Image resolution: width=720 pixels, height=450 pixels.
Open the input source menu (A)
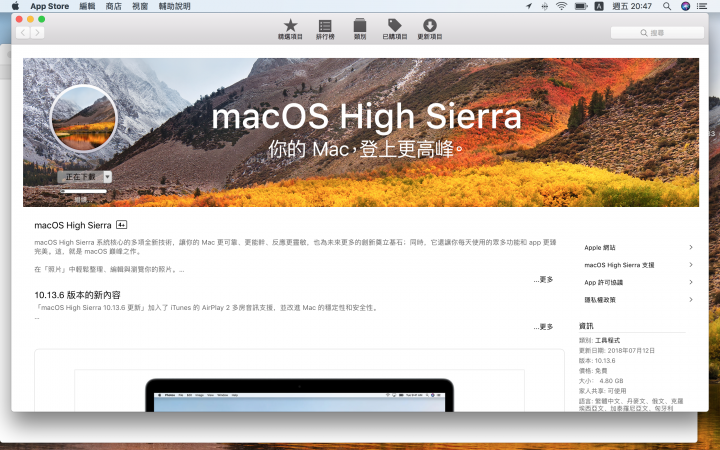tap(599, 6)
